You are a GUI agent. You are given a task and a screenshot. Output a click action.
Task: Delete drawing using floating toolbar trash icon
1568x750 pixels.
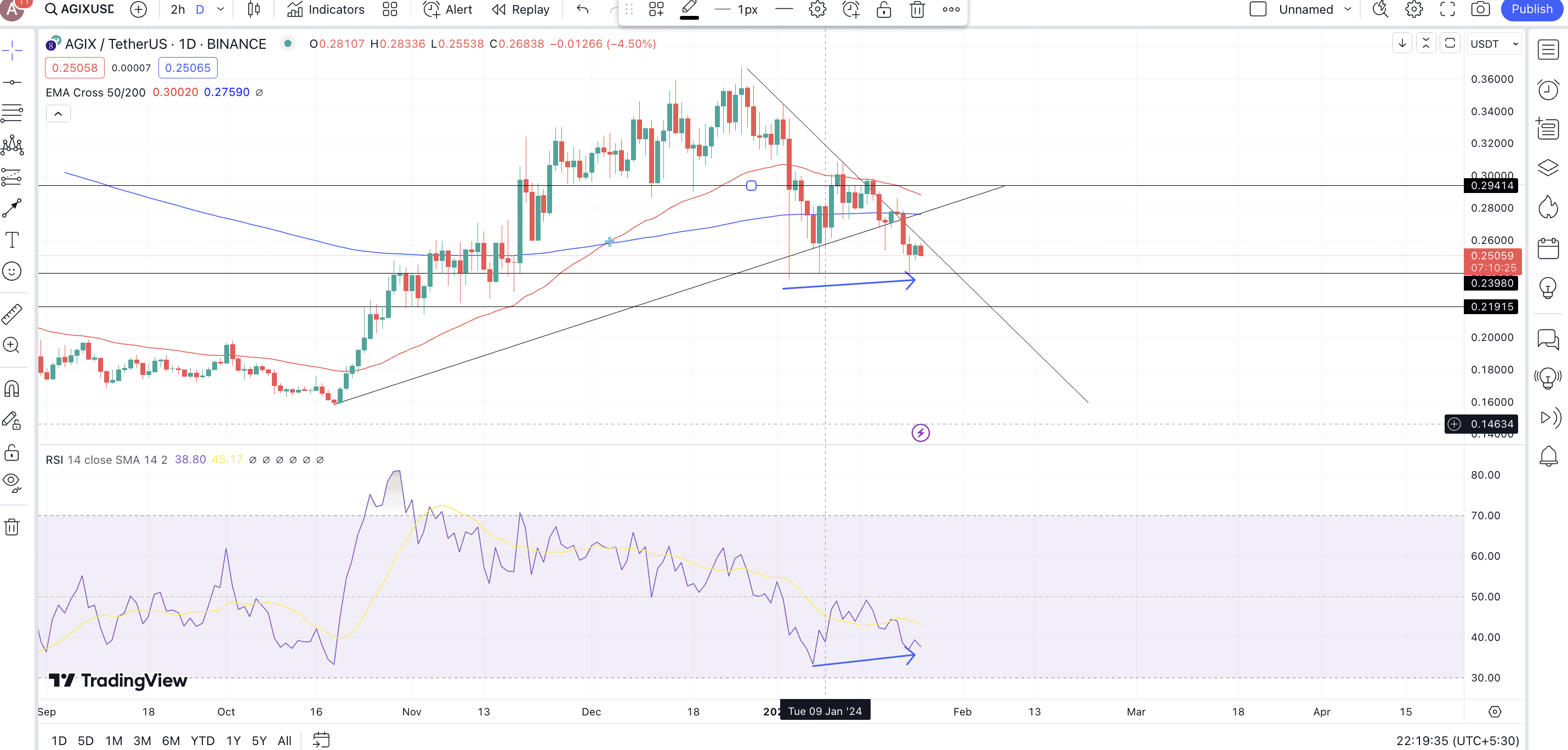tap(917, 10)
